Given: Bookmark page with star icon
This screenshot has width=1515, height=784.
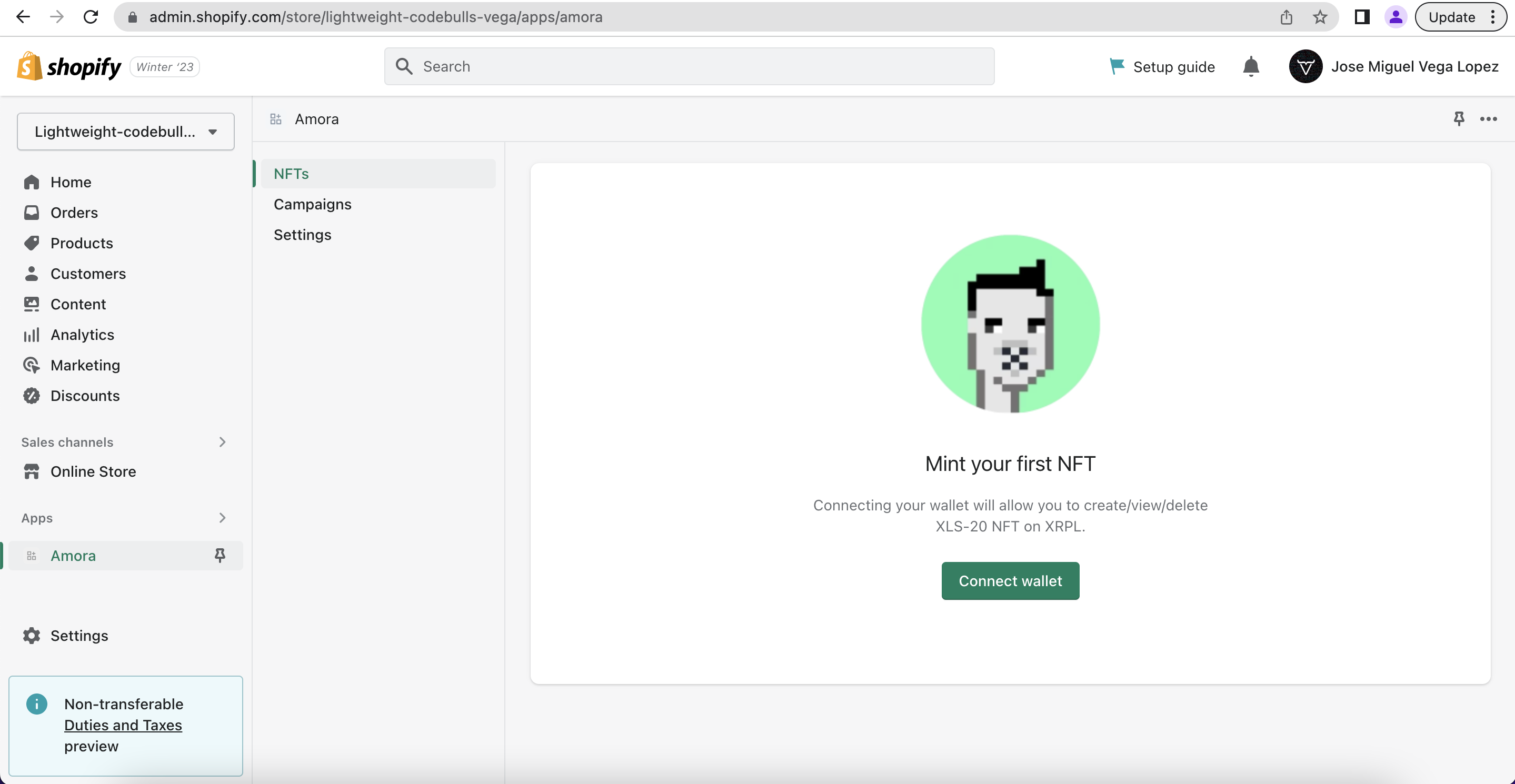Looking at the screenshot, I should [x=1320, y=17].
